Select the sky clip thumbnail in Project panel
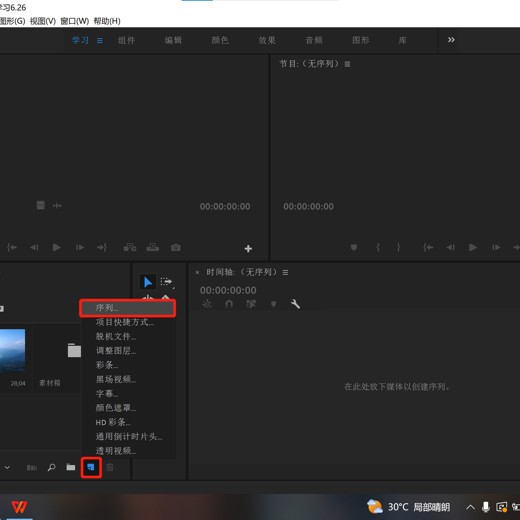Image resolution: width=520 pixels, height=520 pixels. tap(12, 350)
